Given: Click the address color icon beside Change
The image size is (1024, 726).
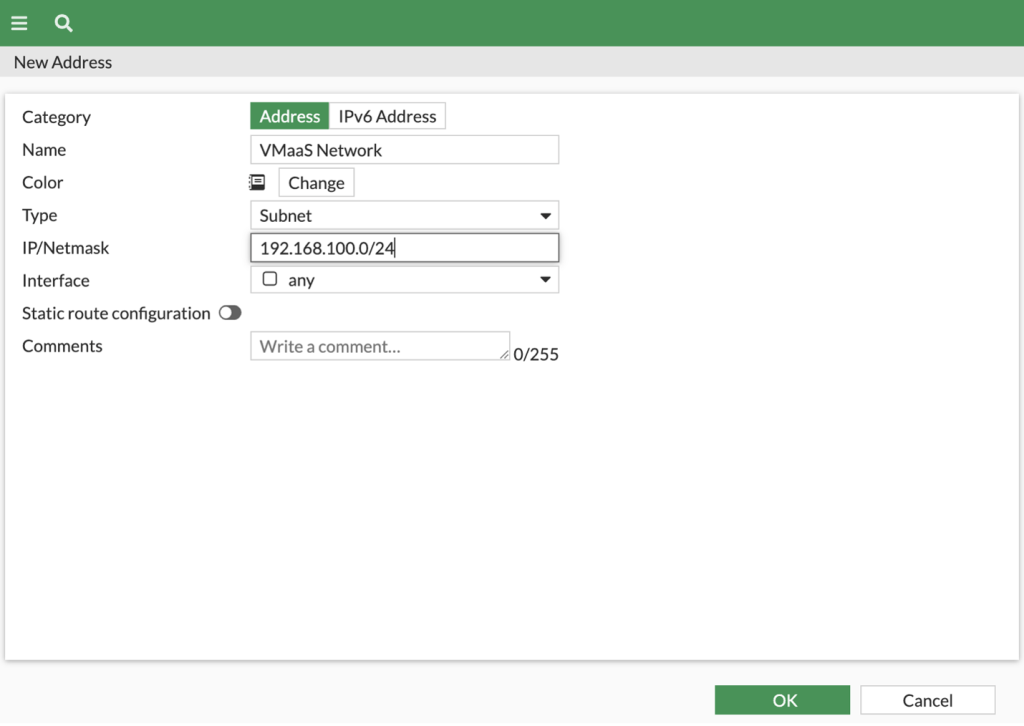Looking at the screenshot, I should tap(257, 183).
